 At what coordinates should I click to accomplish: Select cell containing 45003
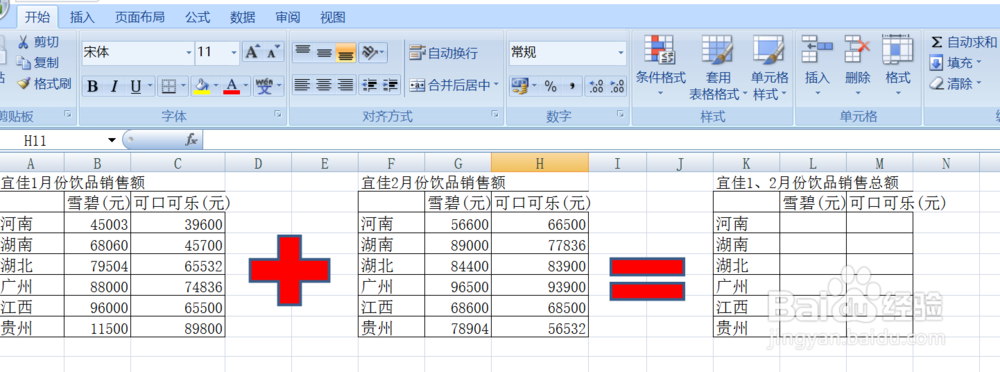[98, 224]
